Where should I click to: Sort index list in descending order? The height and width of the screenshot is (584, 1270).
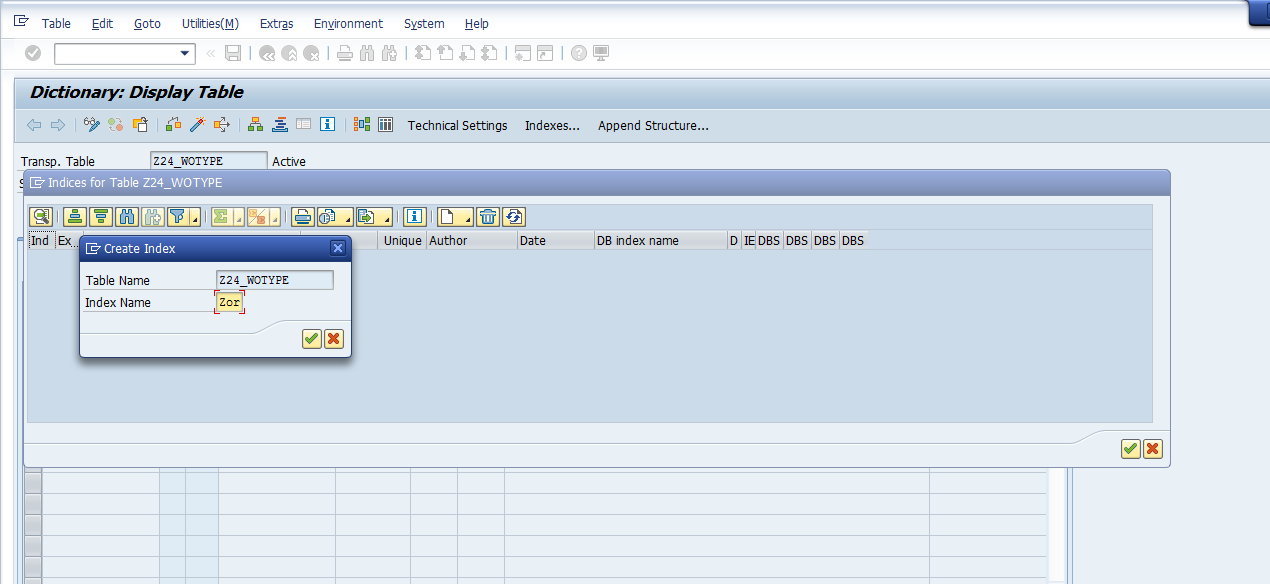tap(100, 216)
